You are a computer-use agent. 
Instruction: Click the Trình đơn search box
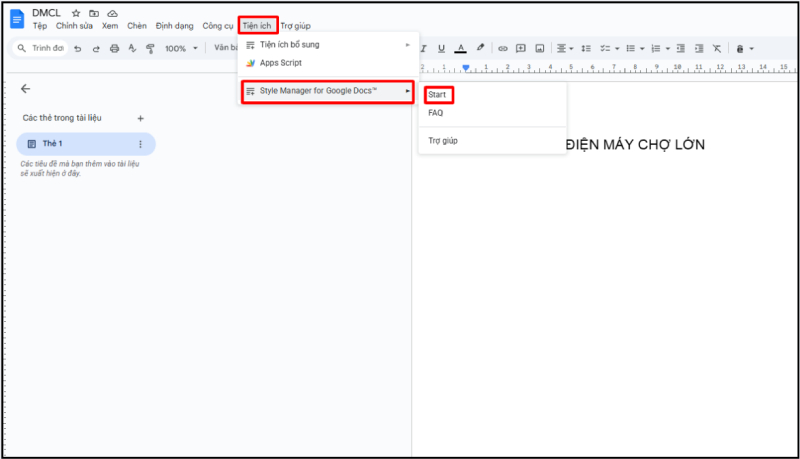click(41, 48)
